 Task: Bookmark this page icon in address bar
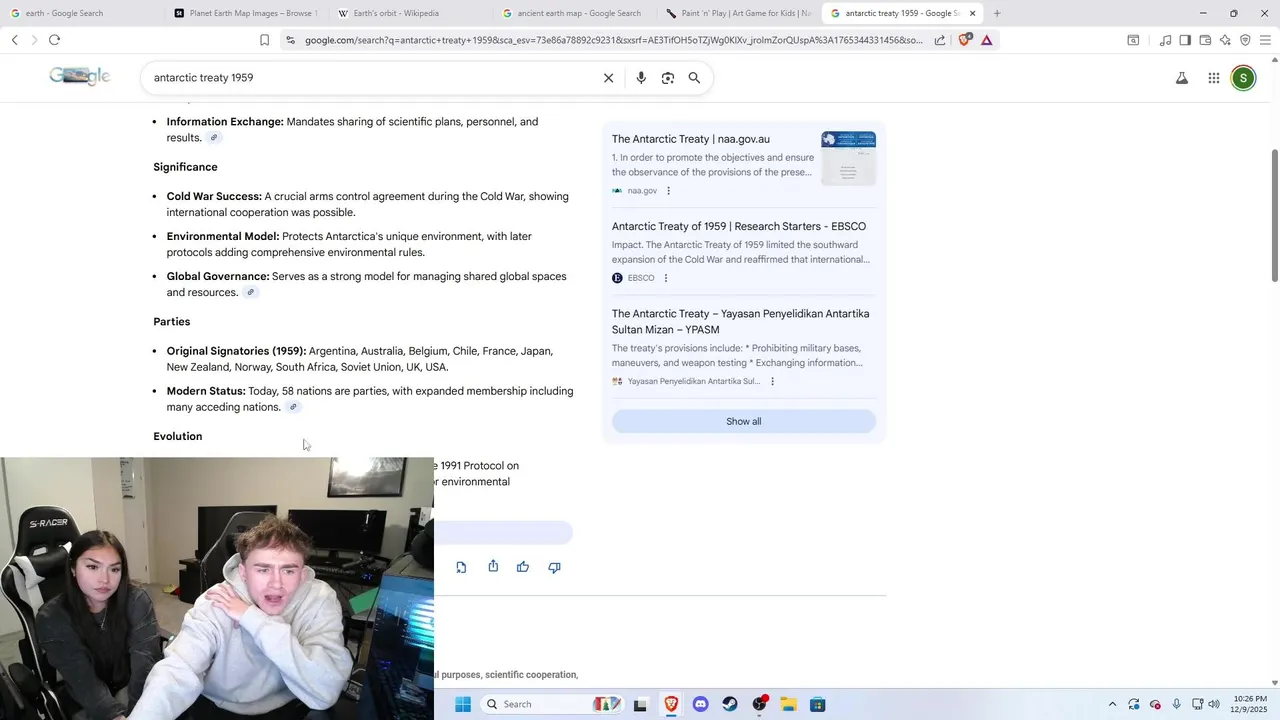coord(264,40)
